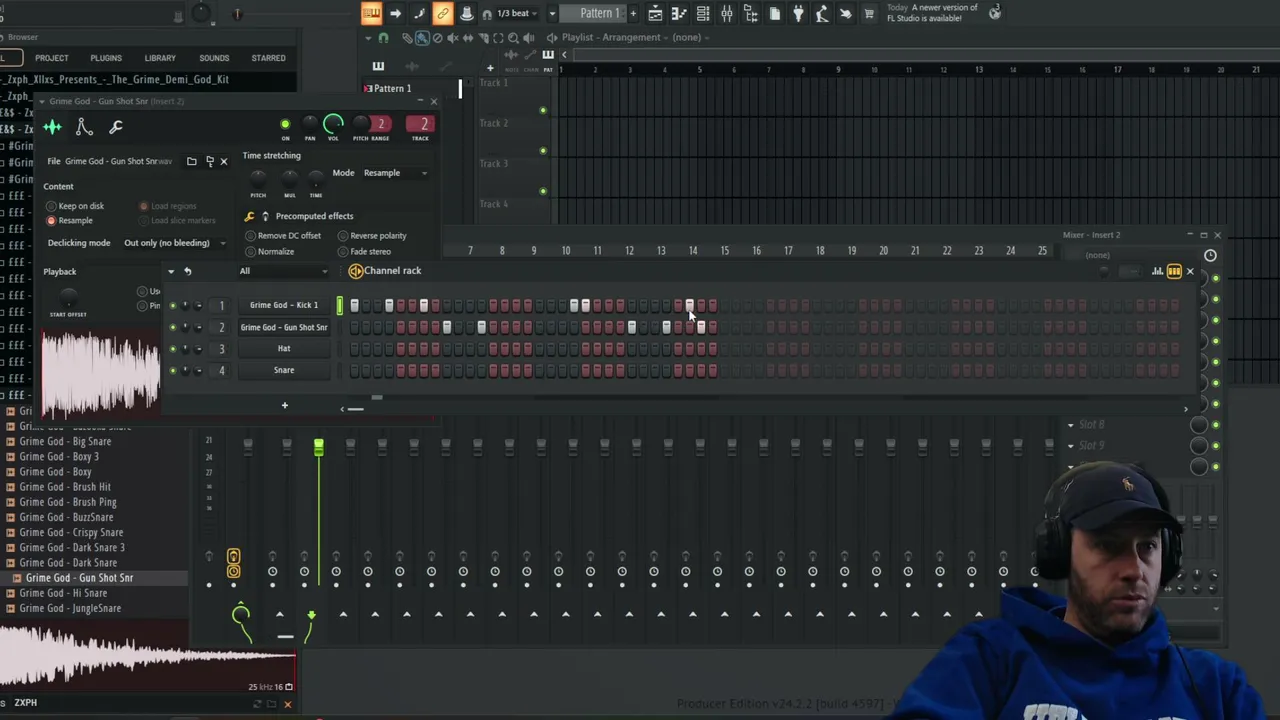
Task: Click the Channel rack graph editor icon
Action: point(1157,271)
